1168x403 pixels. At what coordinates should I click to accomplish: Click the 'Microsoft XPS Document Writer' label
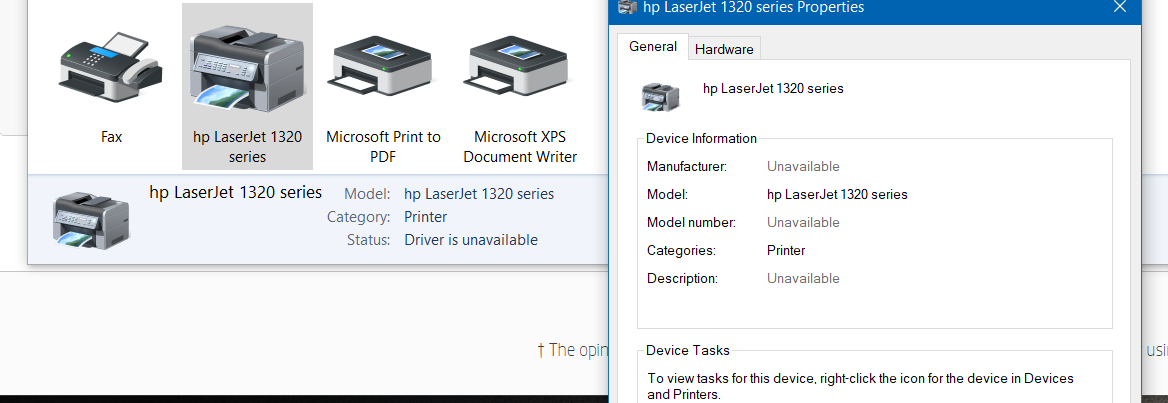coord(520,147)
